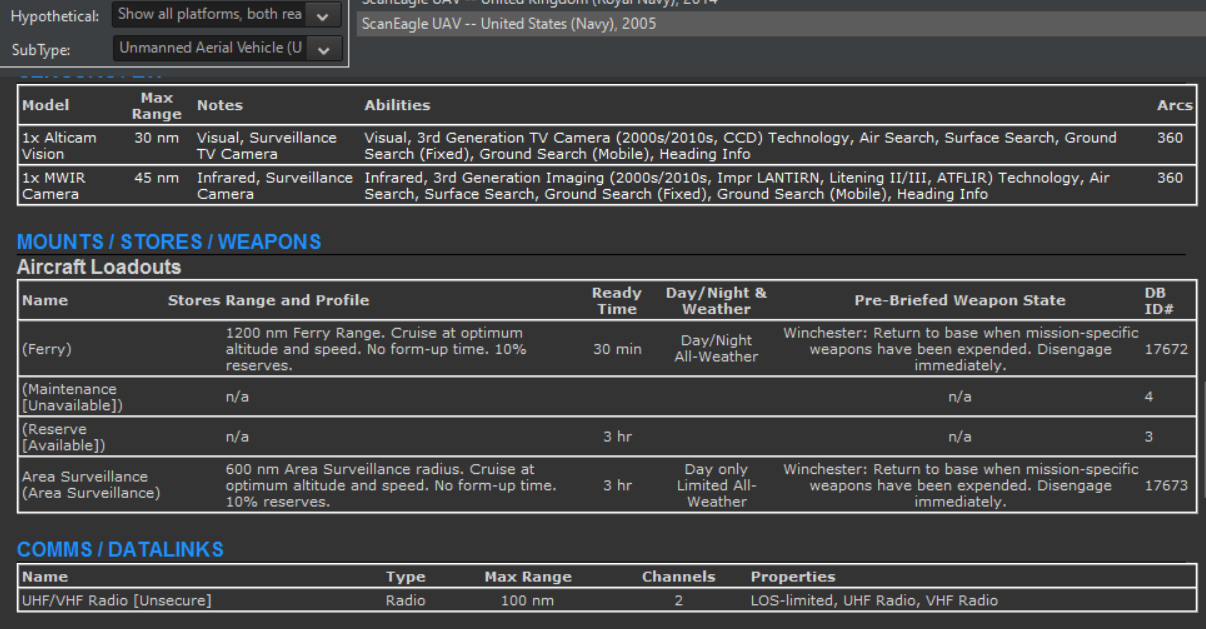The height and width of the screenshot is (629, 1206).
Task: Click the 1200 nm Ferry Range description
Action: click(x=376, y=349)
